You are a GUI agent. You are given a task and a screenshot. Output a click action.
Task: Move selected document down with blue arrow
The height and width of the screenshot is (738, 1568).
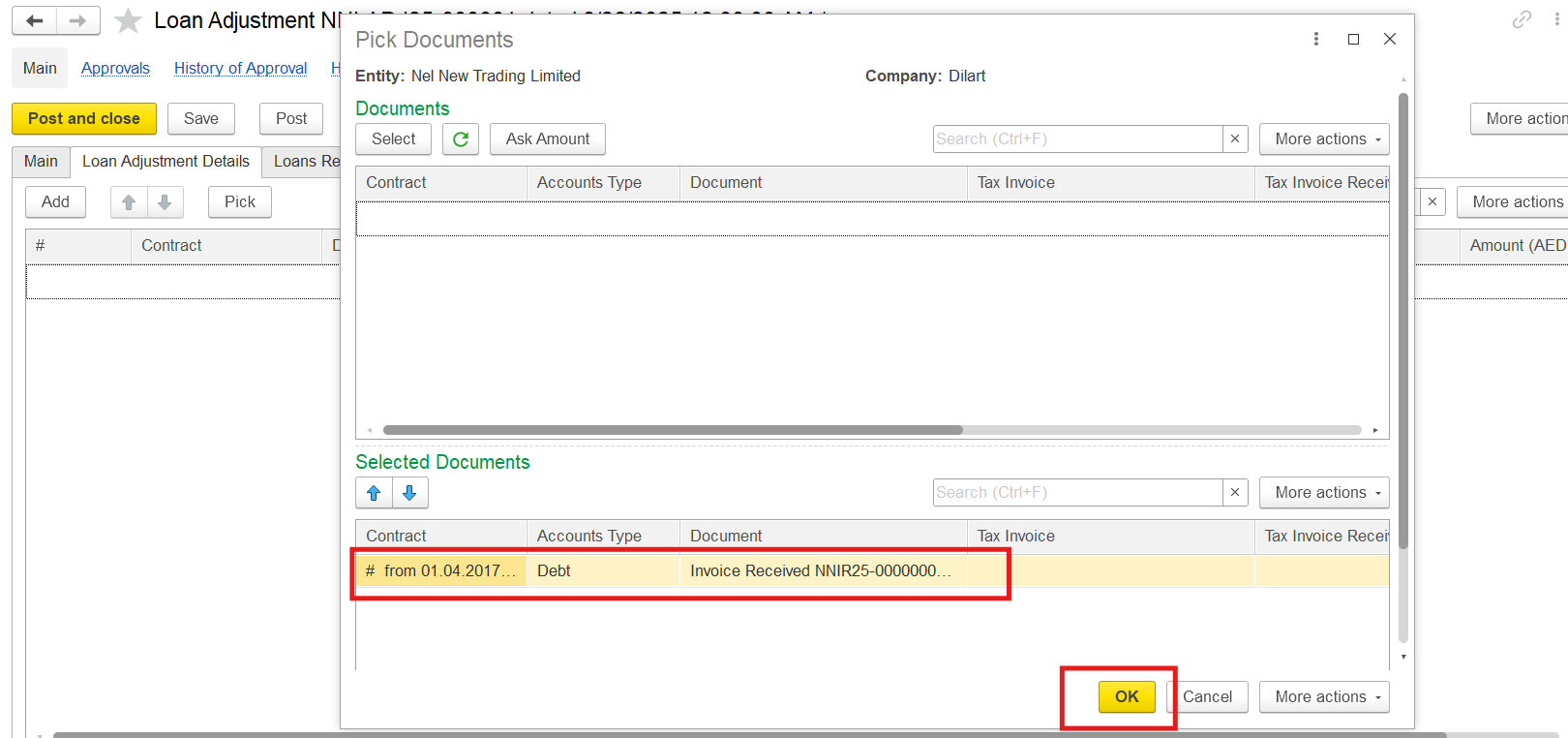pos(409,493)
